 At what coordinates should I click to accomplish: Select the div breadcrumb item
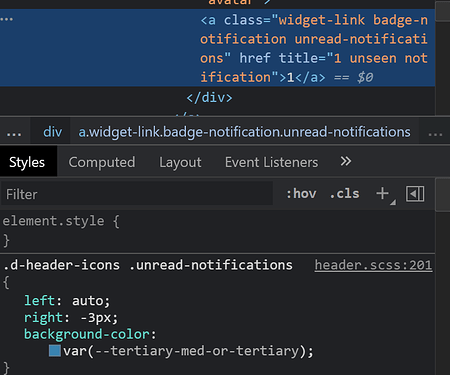tap(52, 132)
